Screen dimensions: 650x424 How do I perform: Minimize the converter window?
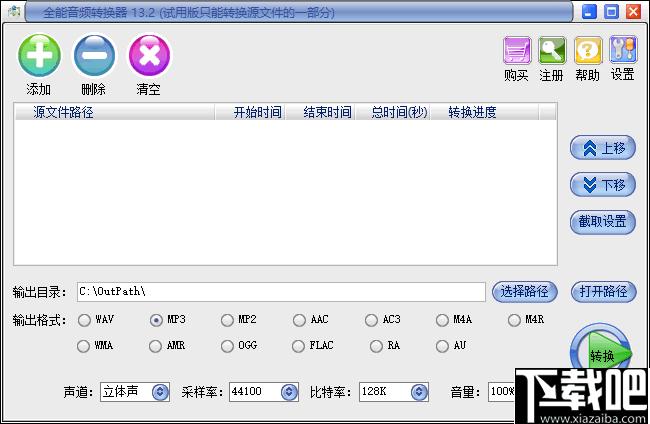(x=589, y=11)
